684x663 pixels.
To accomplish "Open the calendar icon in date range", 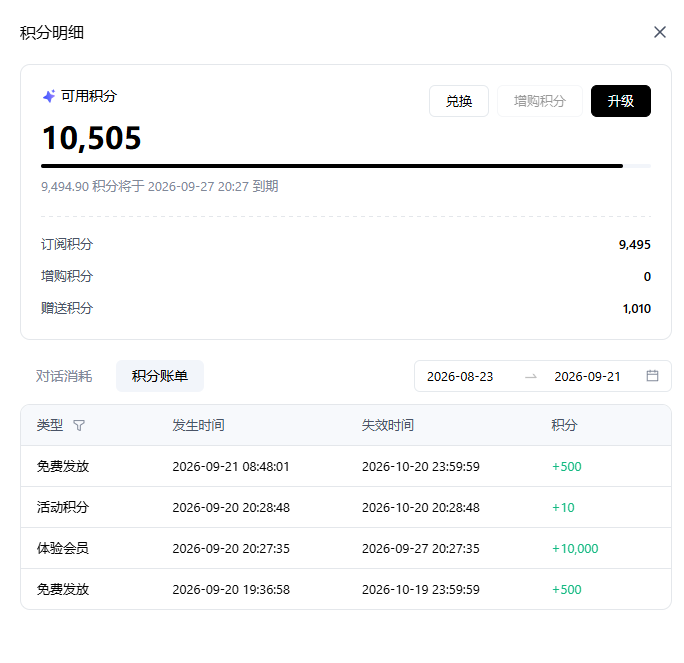I will (x=652, y=376).
